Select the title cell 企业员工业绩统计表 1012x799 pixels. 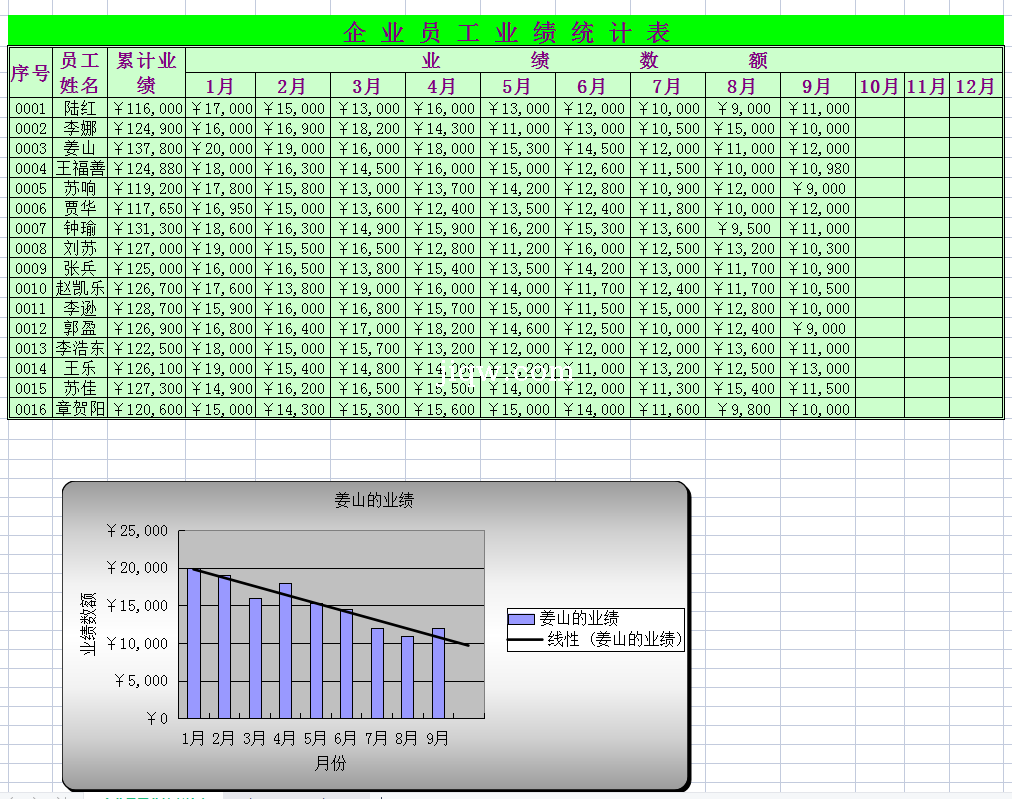(x=505, y=32)
